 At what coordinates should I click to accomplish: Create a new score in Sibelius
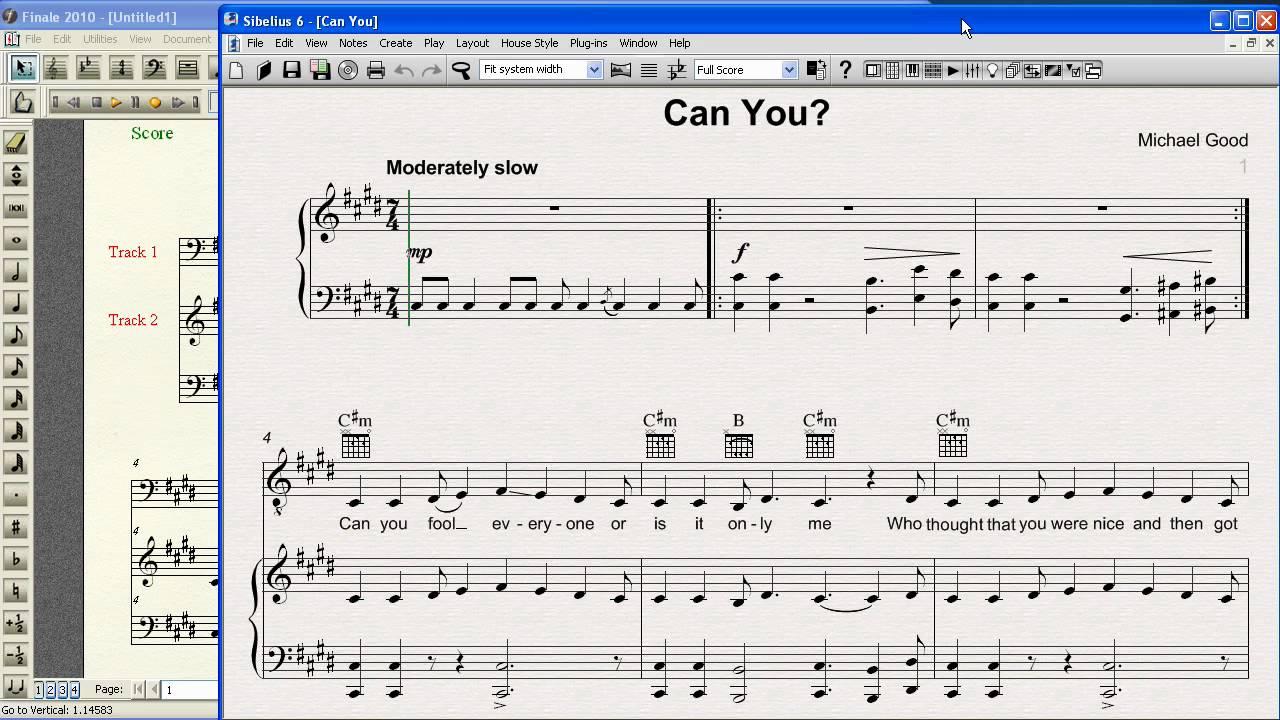(236, 70)
